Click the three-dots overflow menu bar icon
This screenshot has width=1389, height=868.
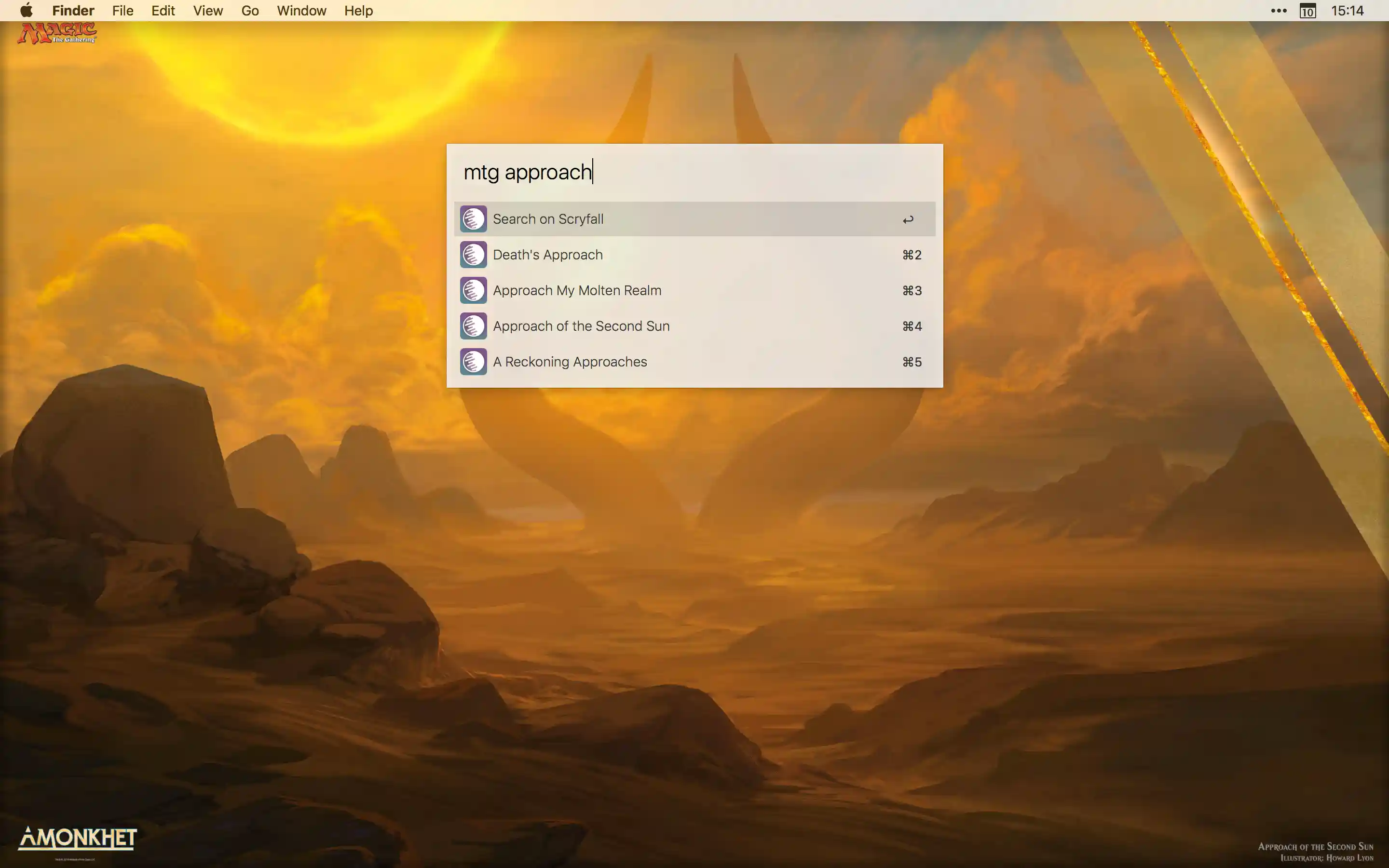pos(1278,10)
